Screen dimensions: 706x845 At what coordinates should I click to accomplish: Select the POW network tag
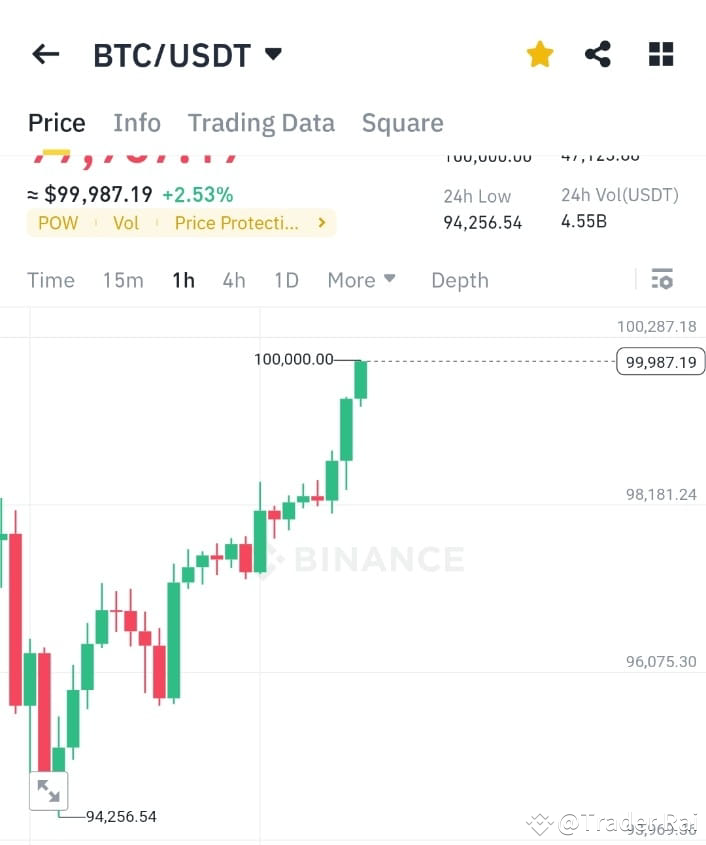pos(57,223)
